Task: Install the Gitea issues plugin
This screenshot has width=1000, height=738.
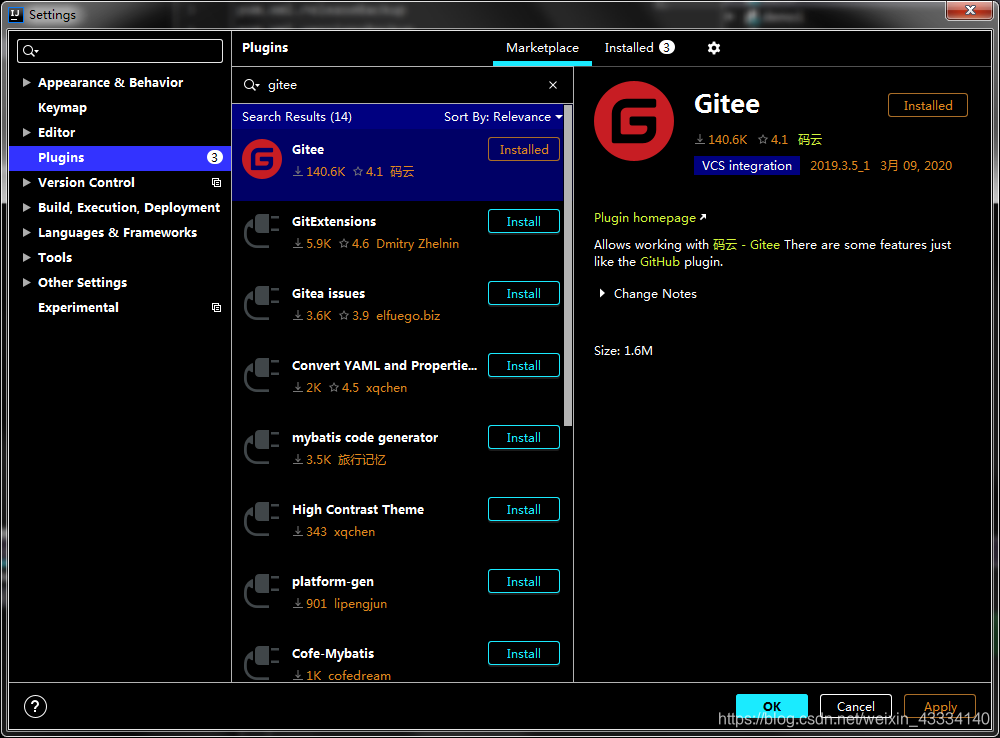Action: pos(524,293)
